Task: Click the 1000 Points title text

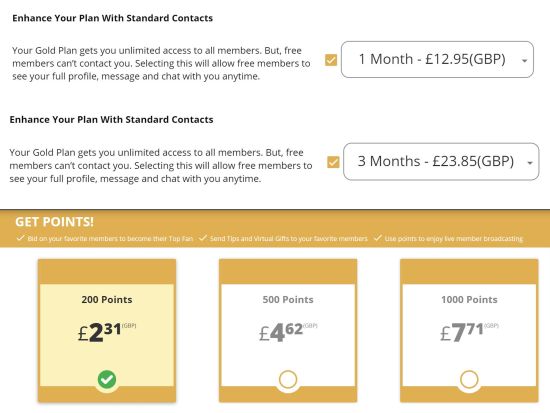Action: [469, 300]
